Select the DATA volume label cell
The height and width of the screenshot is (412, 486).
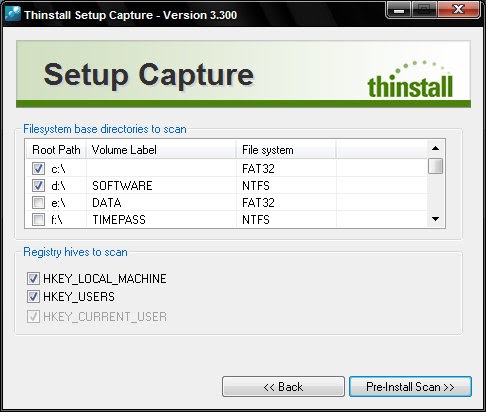(107, 203)
